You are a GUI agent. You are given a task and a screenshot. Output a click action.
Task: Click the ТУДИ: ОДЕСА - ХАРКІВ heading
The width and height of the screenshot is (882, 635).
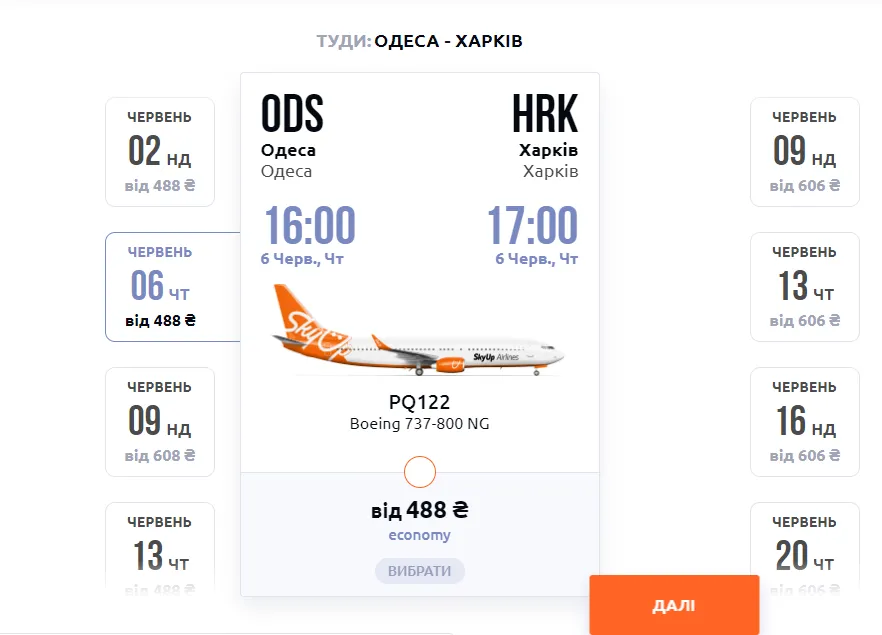click(419, 41)
